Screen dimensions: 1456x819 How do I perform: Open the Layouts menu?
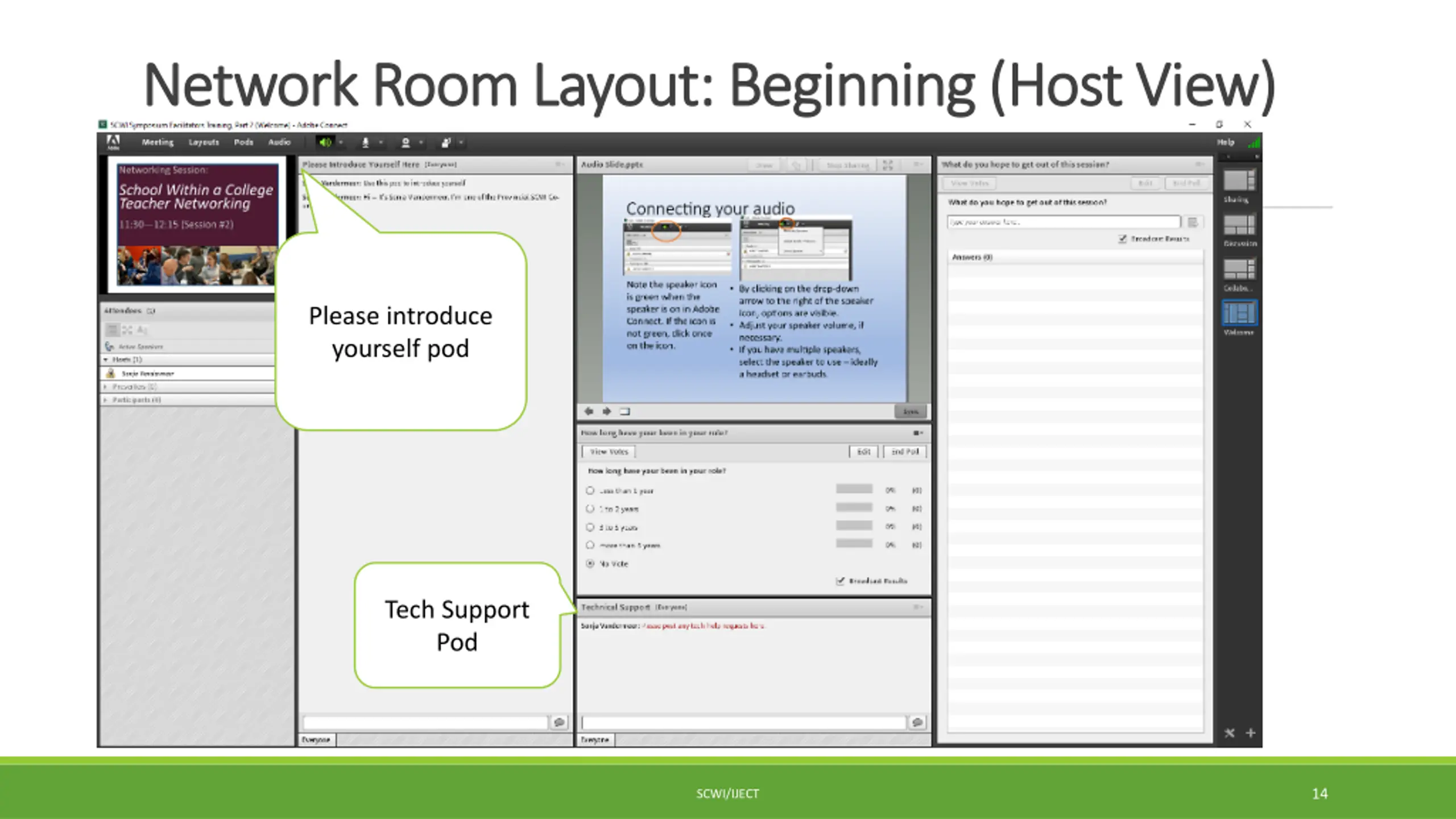coord(204,142)
